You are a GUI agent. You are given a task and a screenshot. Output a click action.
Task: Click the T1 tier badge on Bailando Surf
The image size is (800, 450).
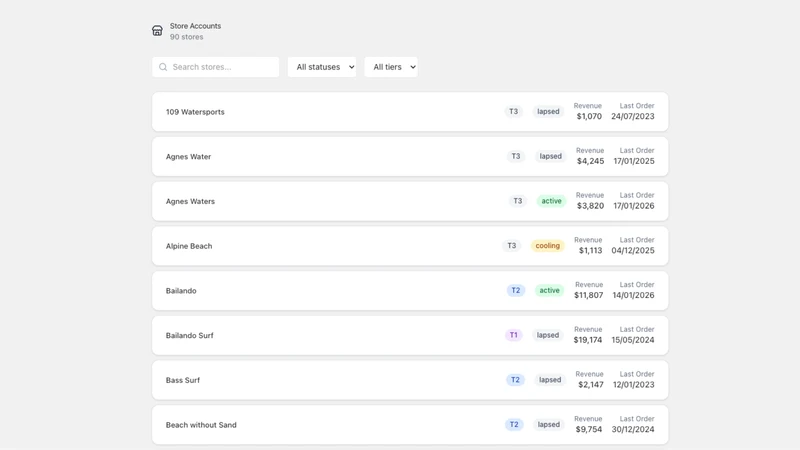(x=513, y=335)
